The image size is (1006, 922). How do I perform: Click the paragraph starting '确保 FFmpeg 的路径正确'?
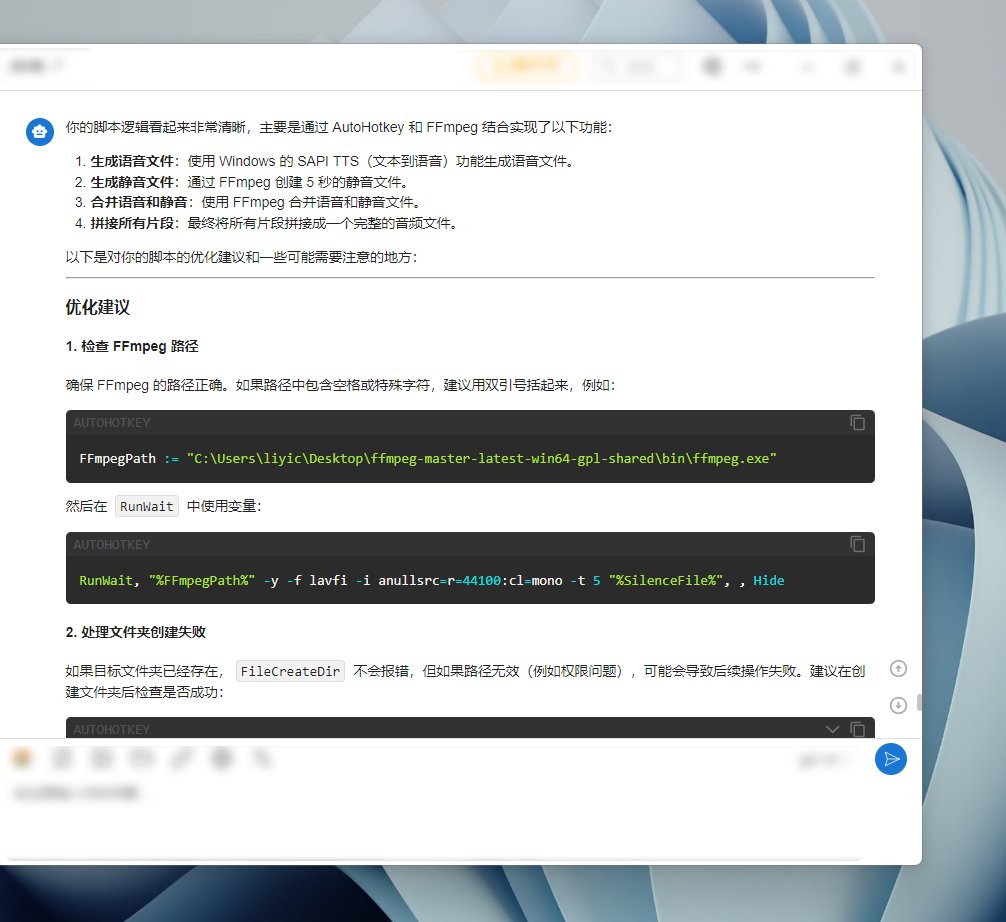tap(340, 385)
